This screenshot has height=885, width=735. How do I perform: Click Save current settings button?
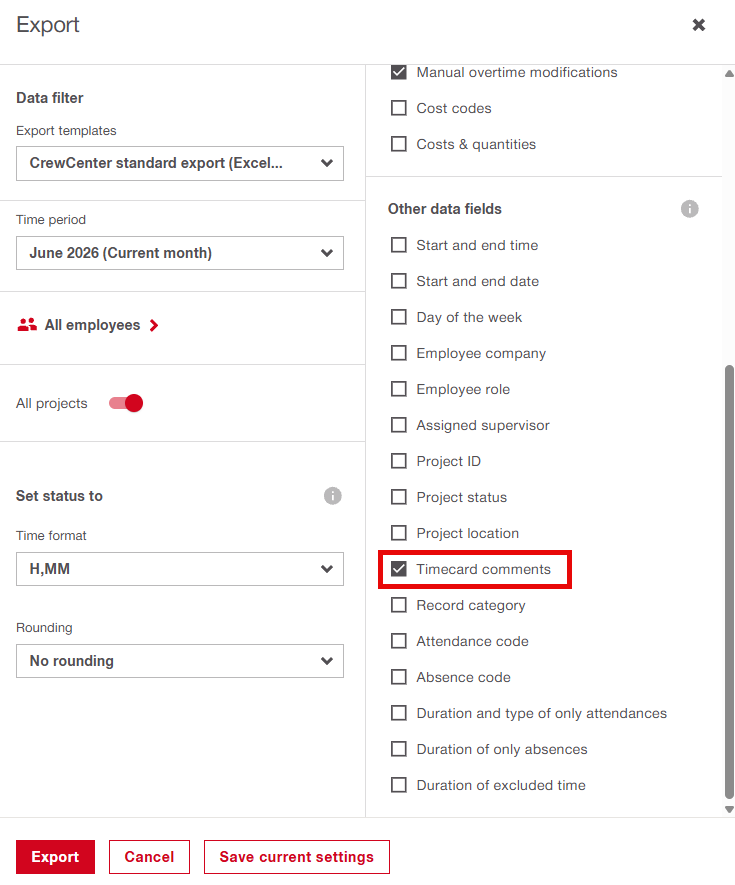point(296,857)
